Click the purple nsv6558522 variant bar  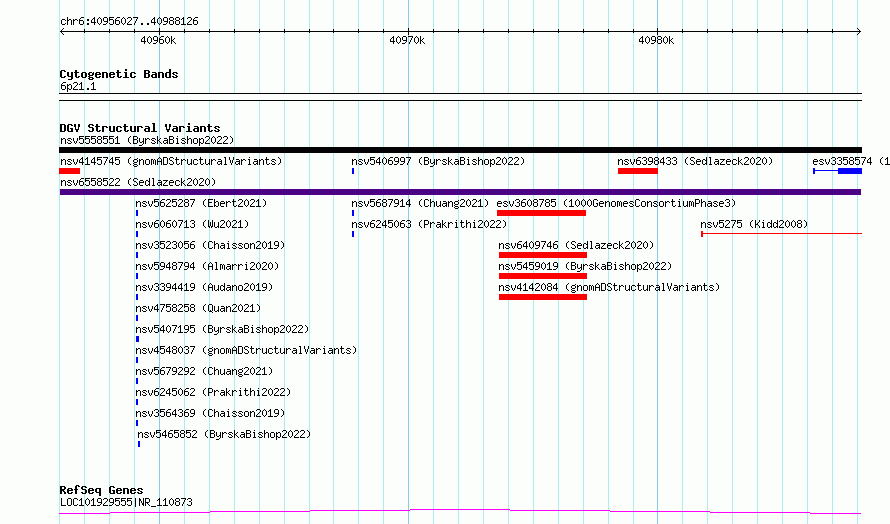(x=460, y=192)
